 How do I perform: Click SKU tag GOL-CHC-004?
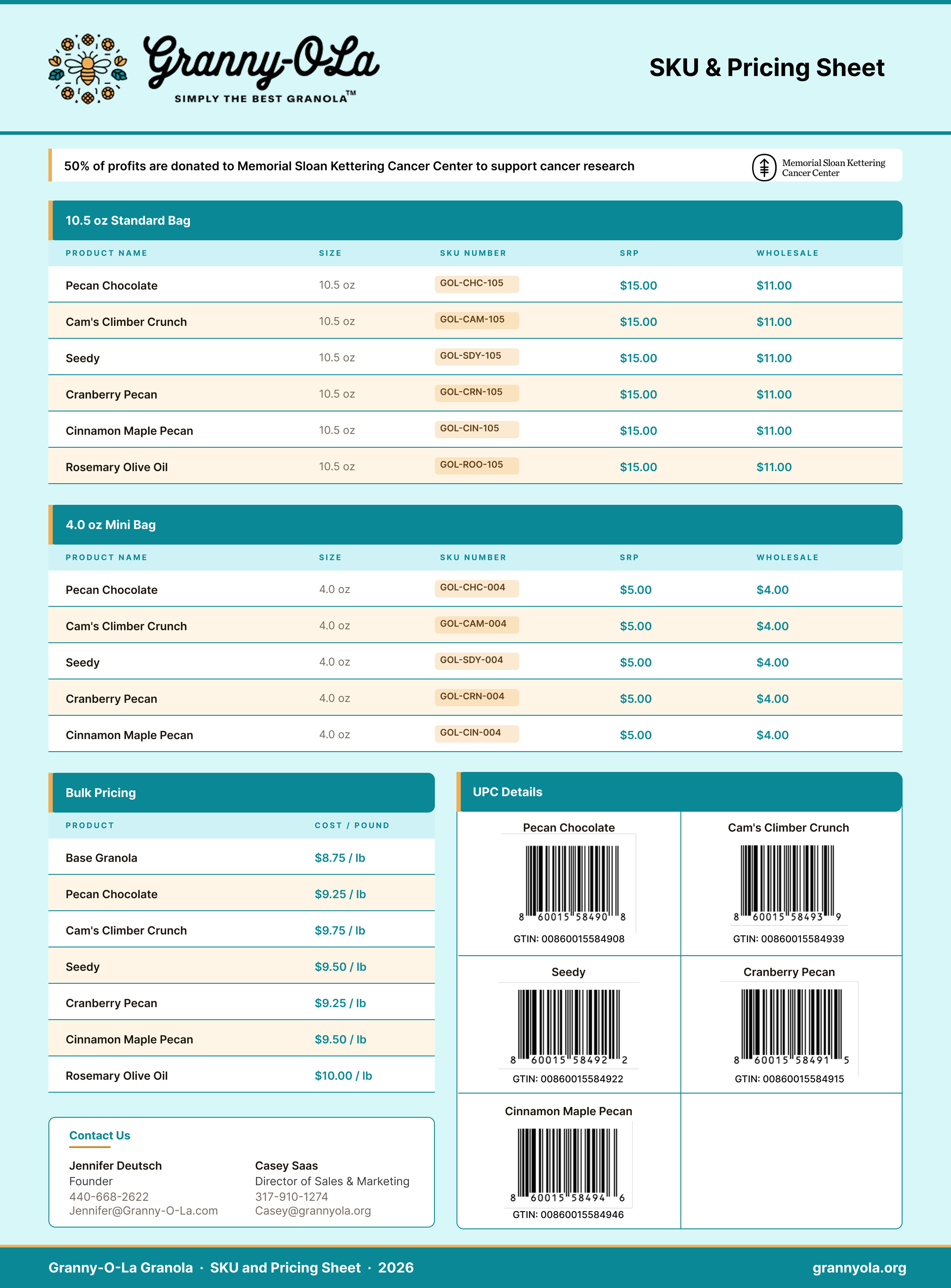point(477,588)
